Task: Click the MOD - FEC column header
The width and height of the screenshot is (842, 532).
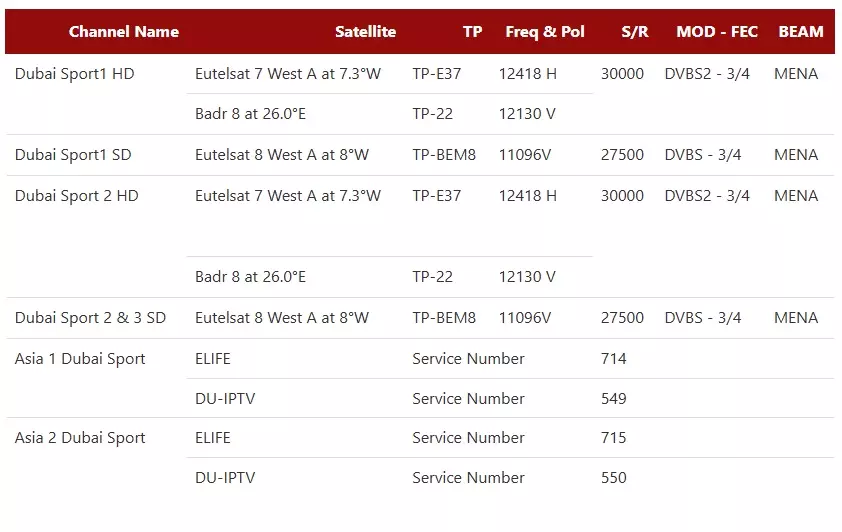Action: [x=717, y=32]
